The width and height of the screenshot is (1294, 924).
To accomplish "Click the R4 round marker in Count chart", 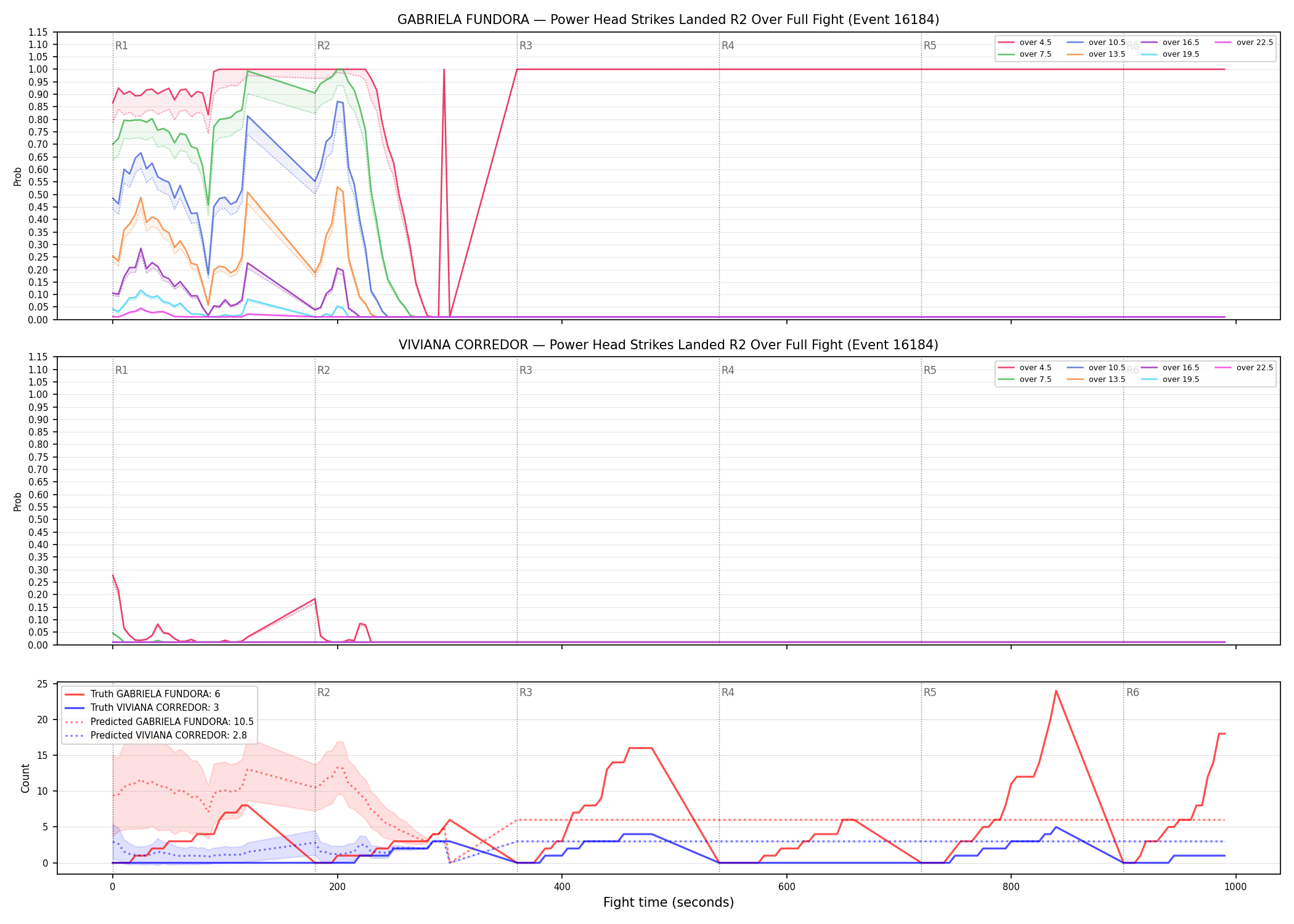I will coord(728,692).
